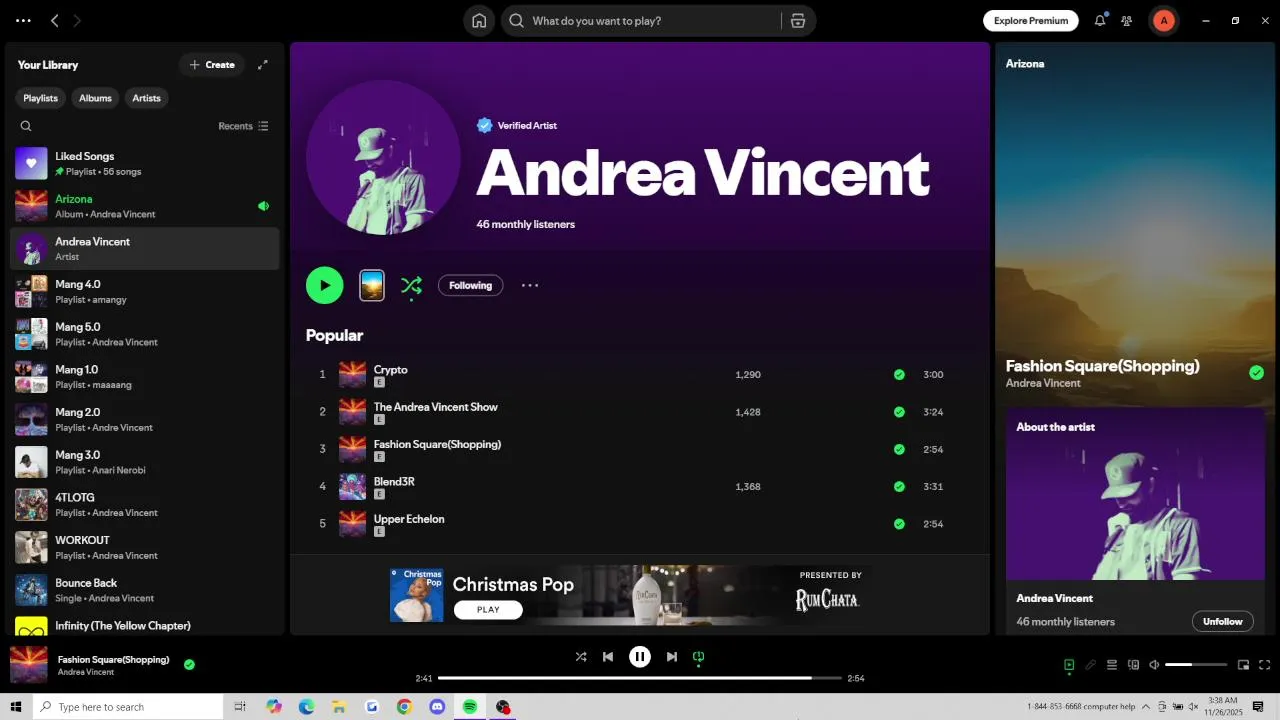Go back with the left arrow
This screenshot has width=1280, height=720.
[x=55, y=20]
